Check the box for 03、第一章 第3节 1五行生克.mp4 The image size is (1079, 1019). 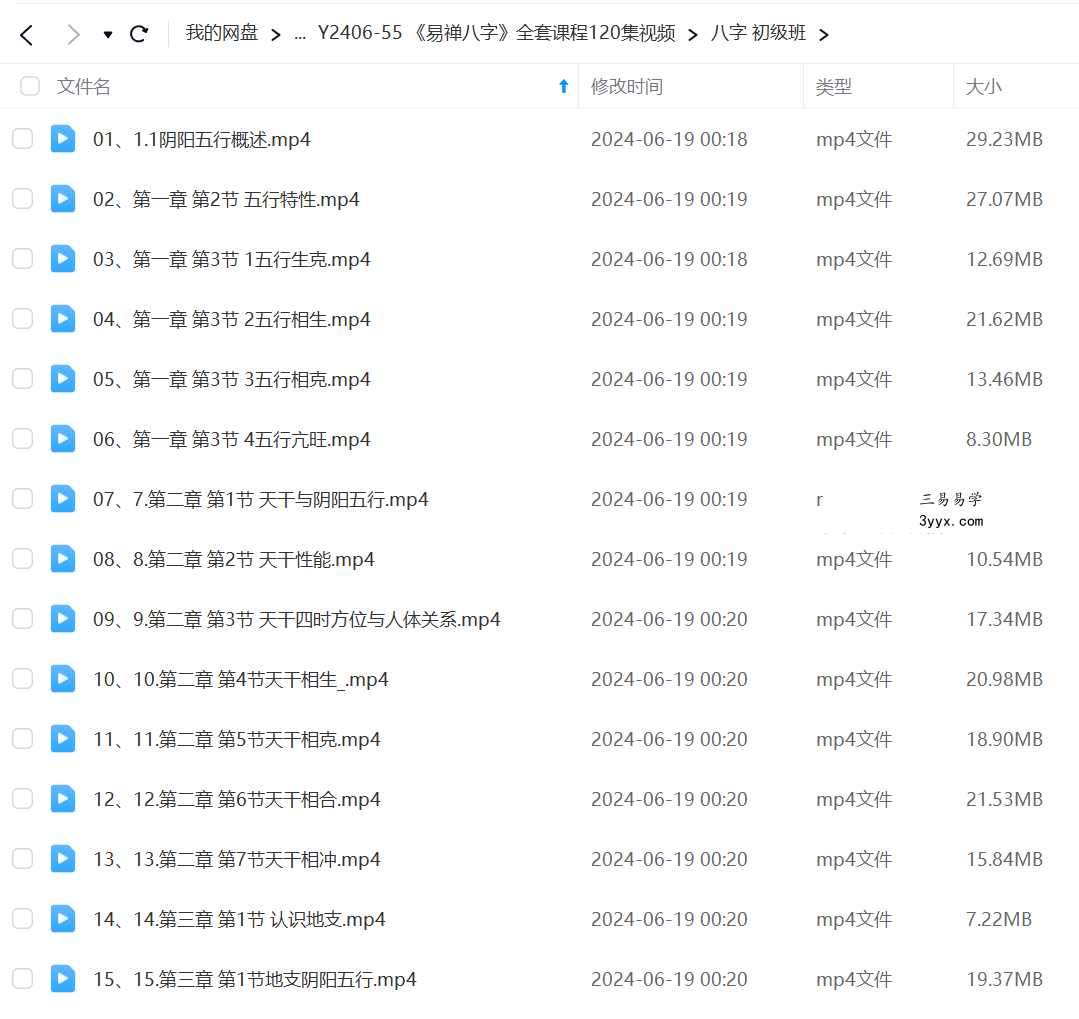[x=23, y=259]
